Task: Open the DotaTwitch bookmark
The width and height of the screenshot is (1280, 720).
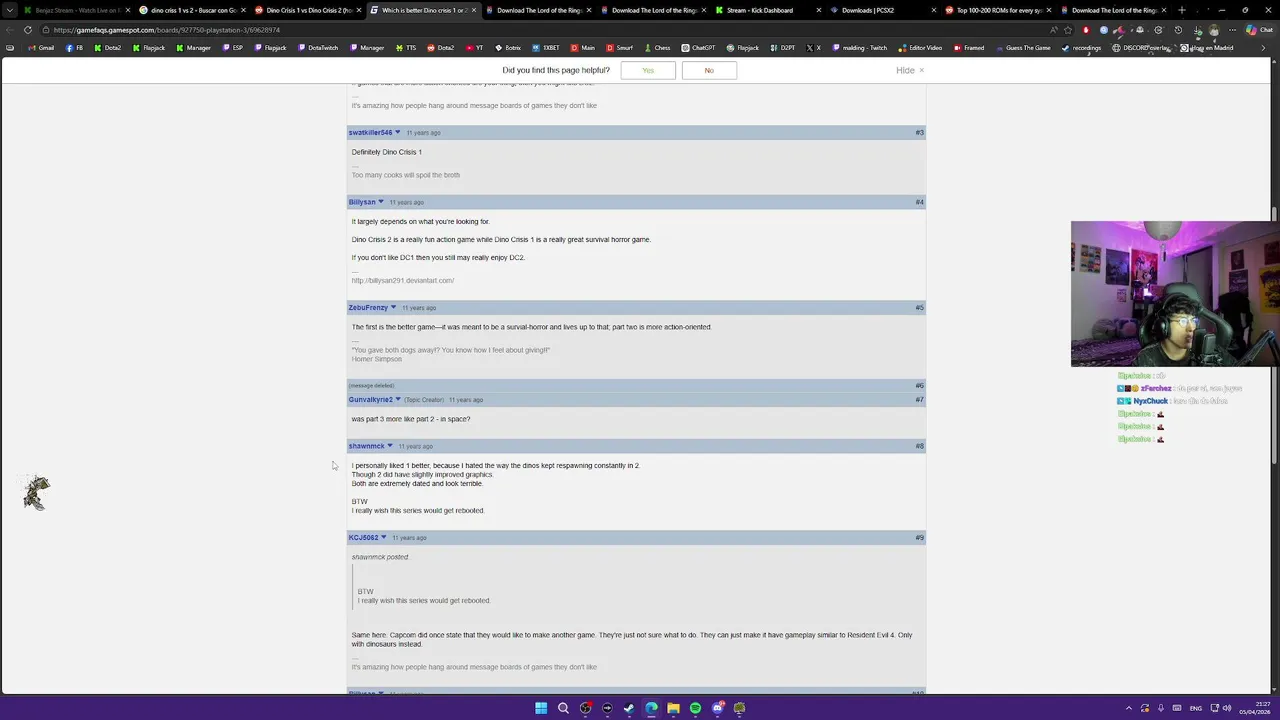Action: click(318, 48)
